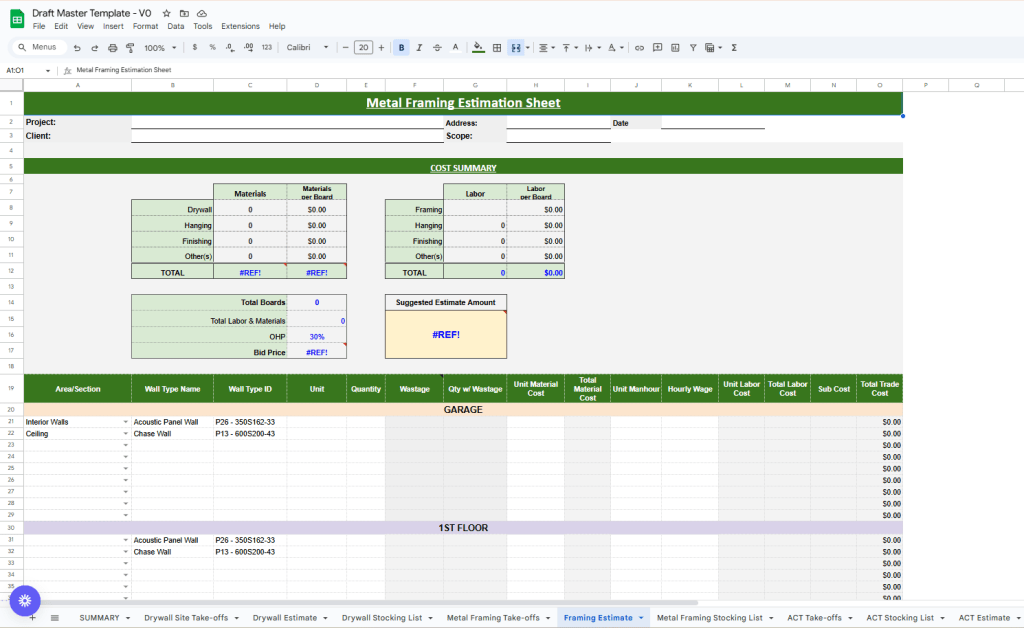The height and width of the screenshot is (628, 1024).
Task: Expand the Interior Walls cell dropdown
Action: coord(126,422)
